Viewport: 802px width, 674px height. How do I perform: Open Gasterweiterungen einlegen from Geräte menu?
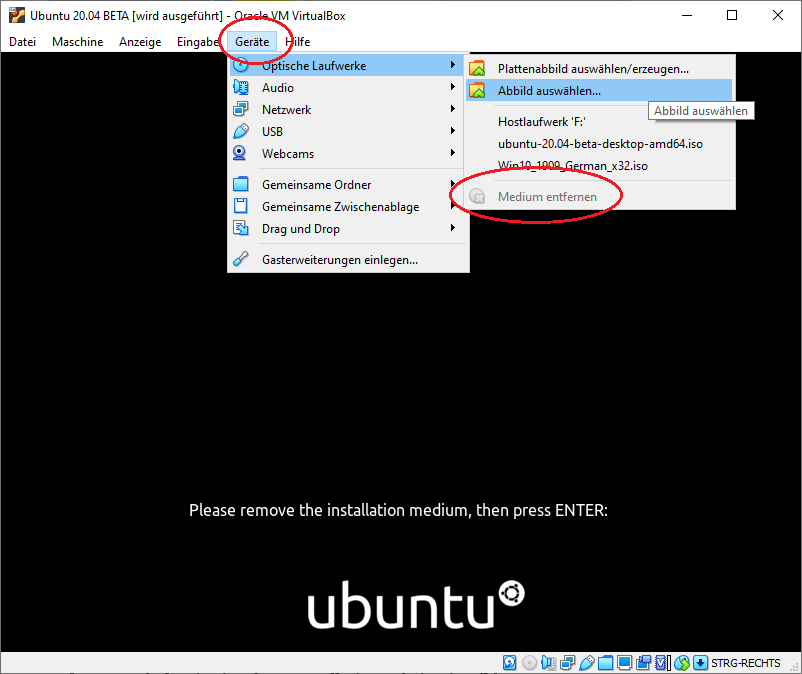coord(339,259)
